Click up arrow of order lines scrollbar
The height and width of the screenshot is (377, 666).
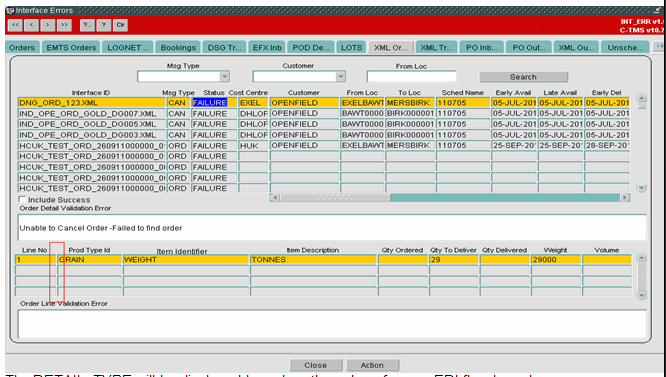642,258
